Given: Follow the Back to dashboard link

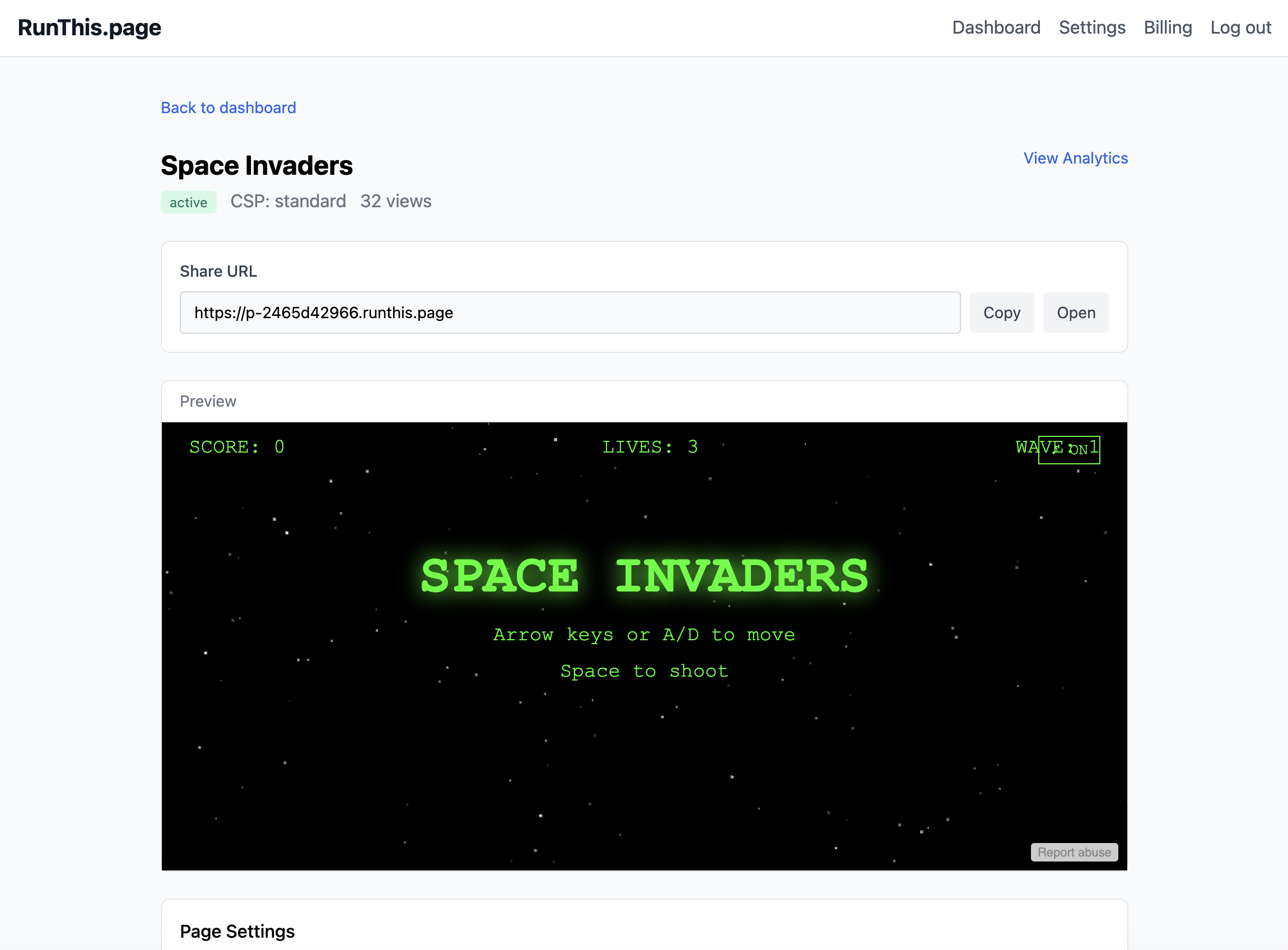Looking at the screenshot, I should pyautogui.click(x=228, y=108).
